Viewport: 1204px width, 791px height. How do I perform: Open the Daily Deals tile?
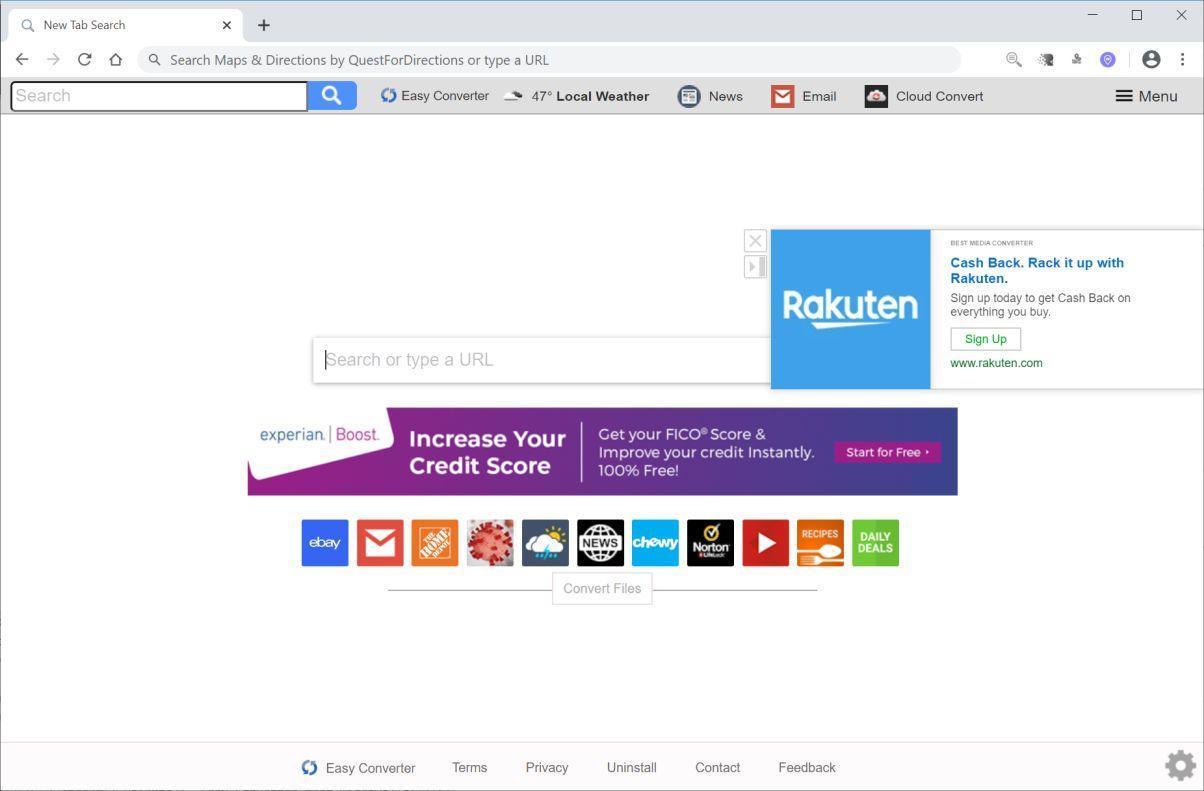pyautogui.click(x=875, y=543)
